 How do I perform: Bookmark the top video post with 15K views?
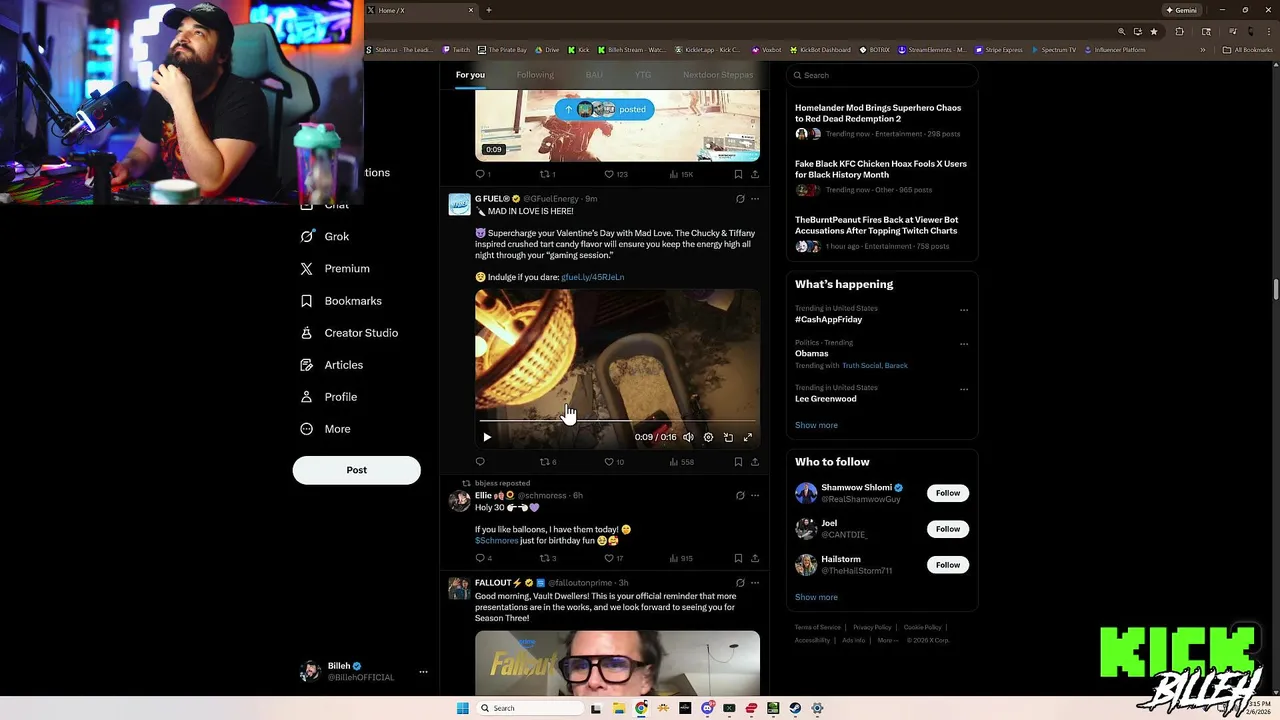738,174
